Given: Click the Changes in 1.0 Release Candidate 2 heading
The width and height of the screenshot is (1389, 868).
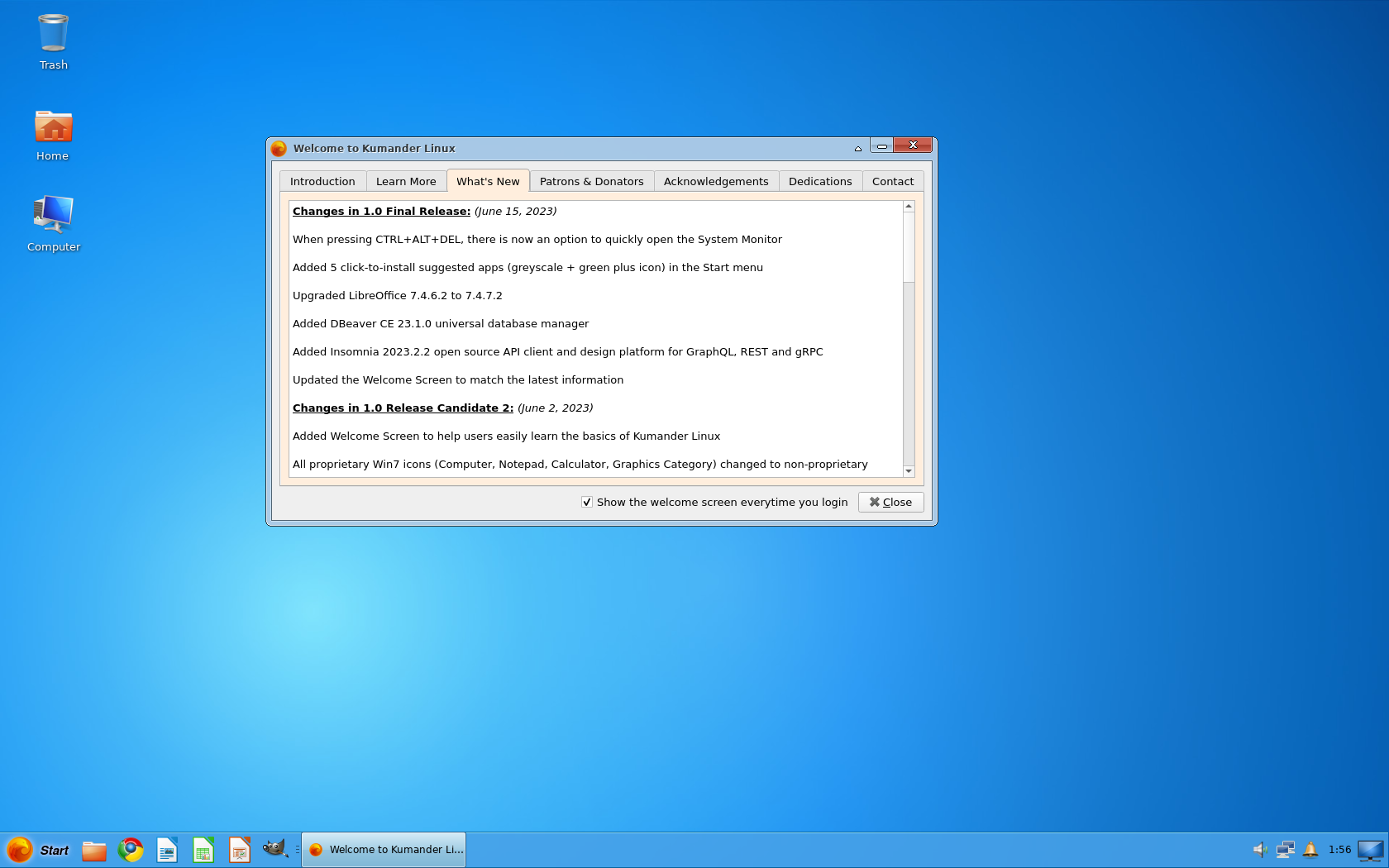Looking at the screenshot, I should pyautogui.click(x=403, y=408).
